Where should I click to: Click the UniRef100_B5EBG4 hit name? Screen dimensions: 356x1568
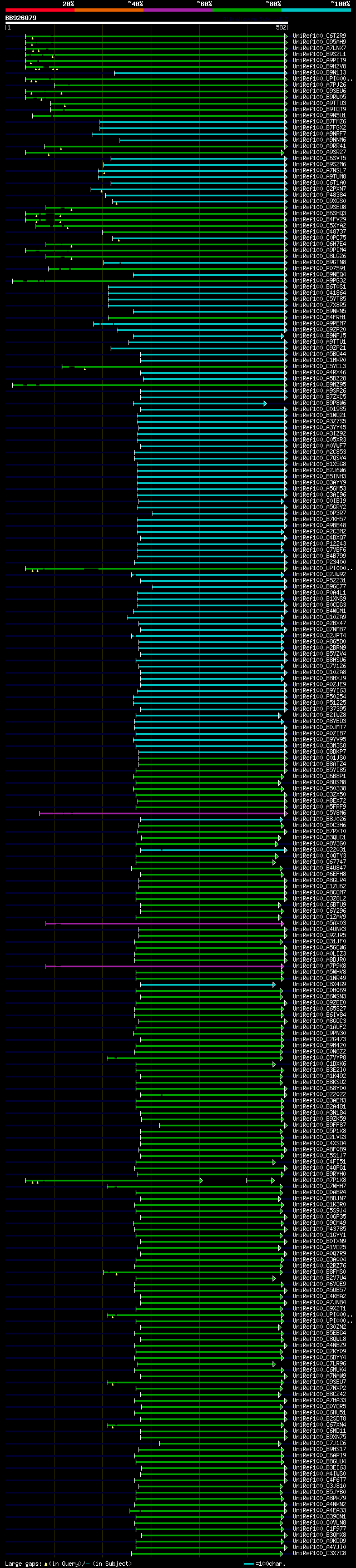(319, 1333)
